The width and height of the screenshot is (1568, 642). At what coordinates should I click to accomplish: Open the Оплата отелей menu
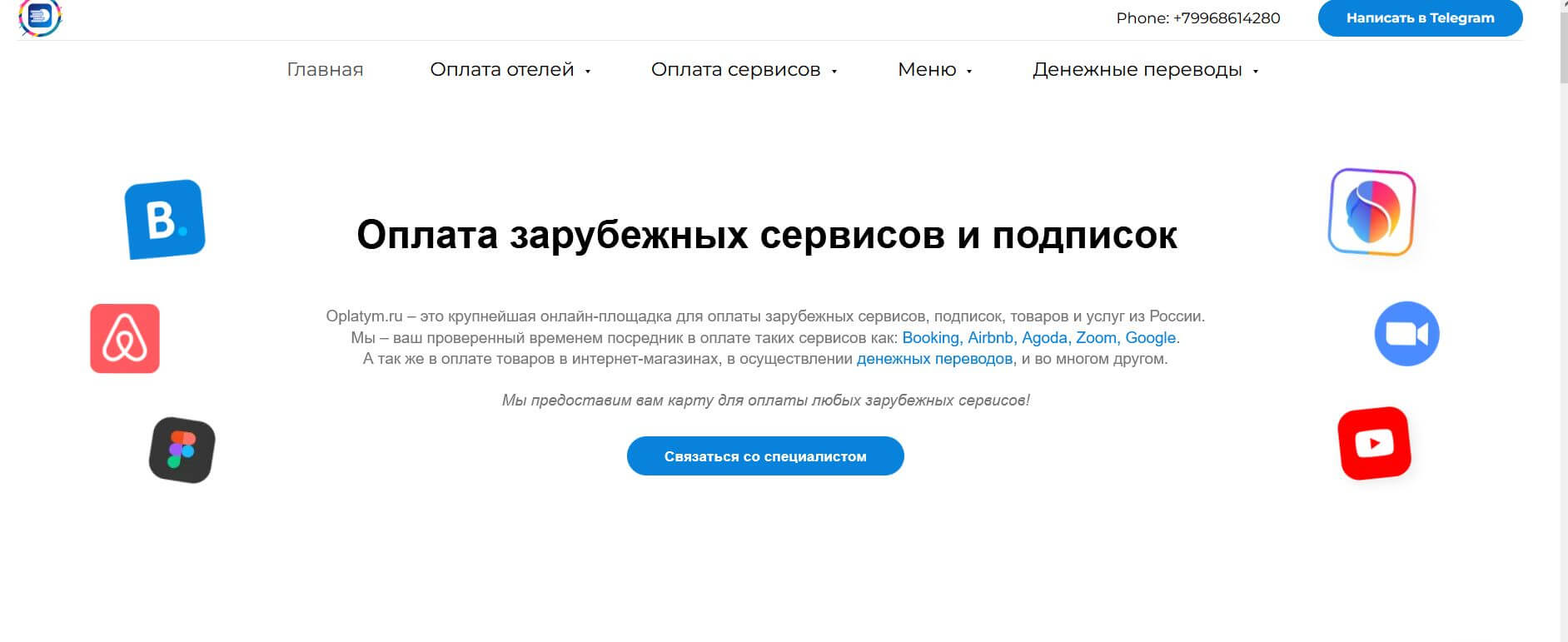point(502,70)
